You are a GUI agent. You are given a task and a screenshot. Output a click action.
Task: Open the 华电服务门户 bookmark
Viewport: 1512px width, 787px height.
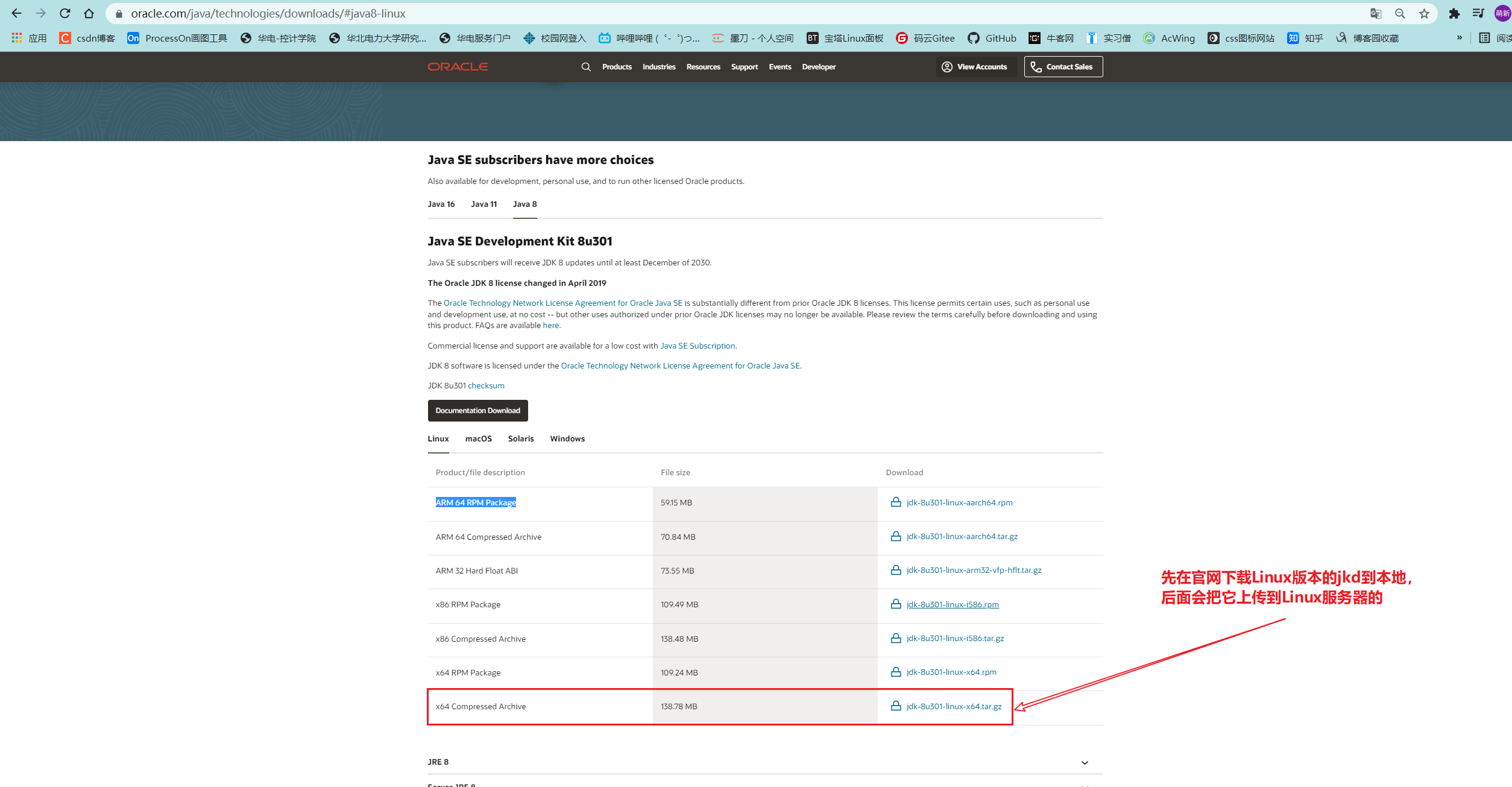click(x=475, y=38)
